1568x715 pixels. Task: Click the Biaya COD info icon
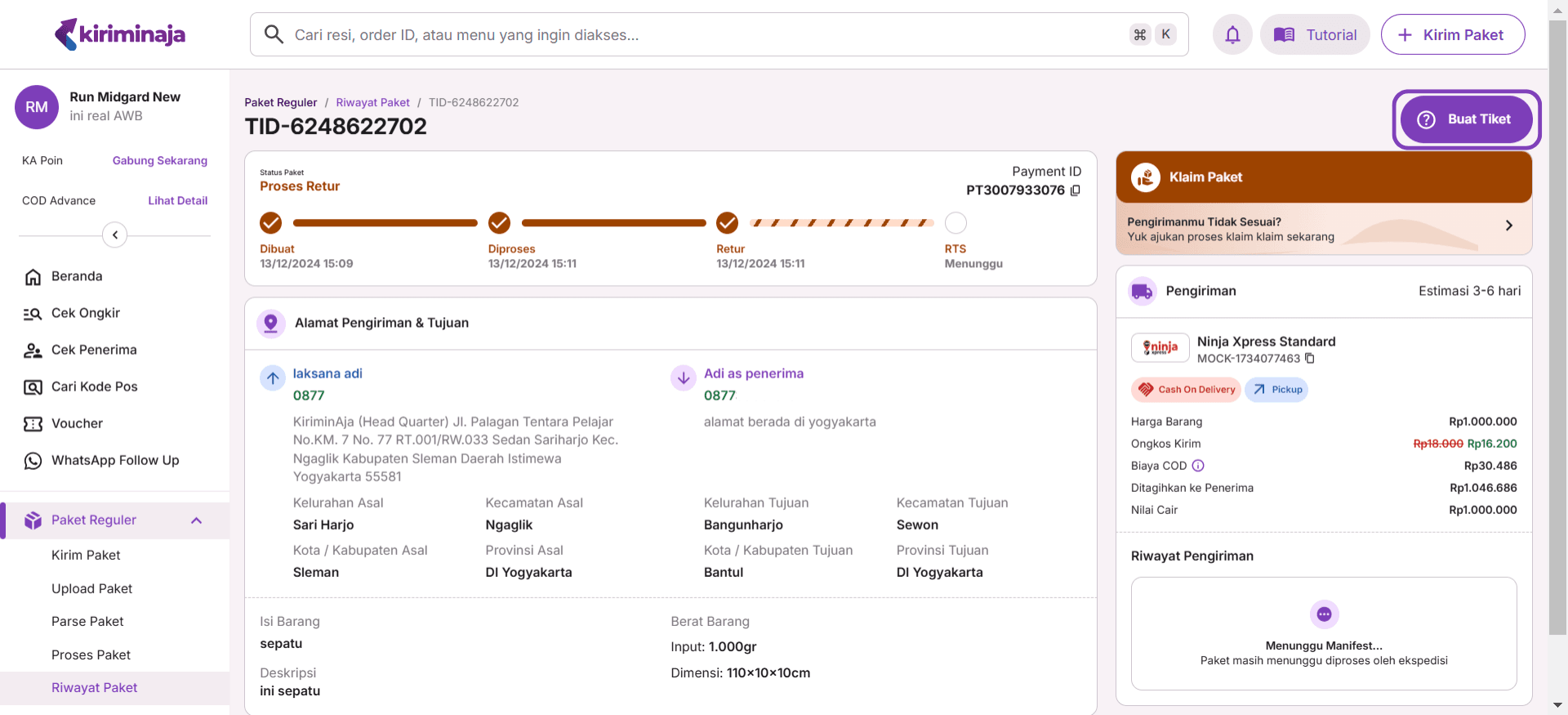[1198, 466]
